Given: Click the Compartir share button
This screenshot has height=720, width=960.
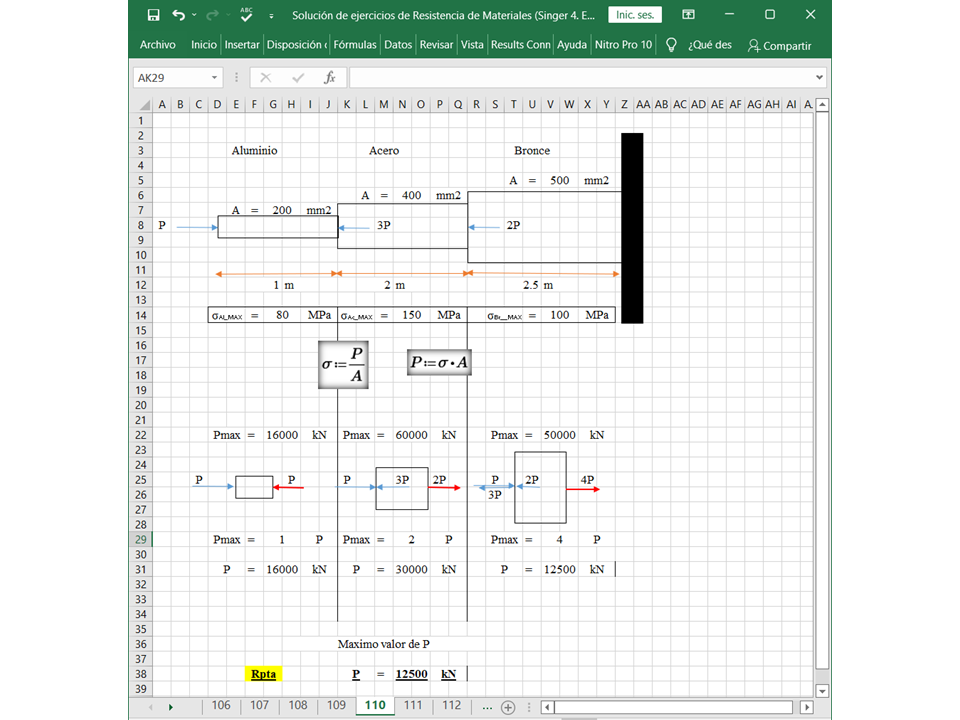Looking at the screenshot, I should point(779,45).
